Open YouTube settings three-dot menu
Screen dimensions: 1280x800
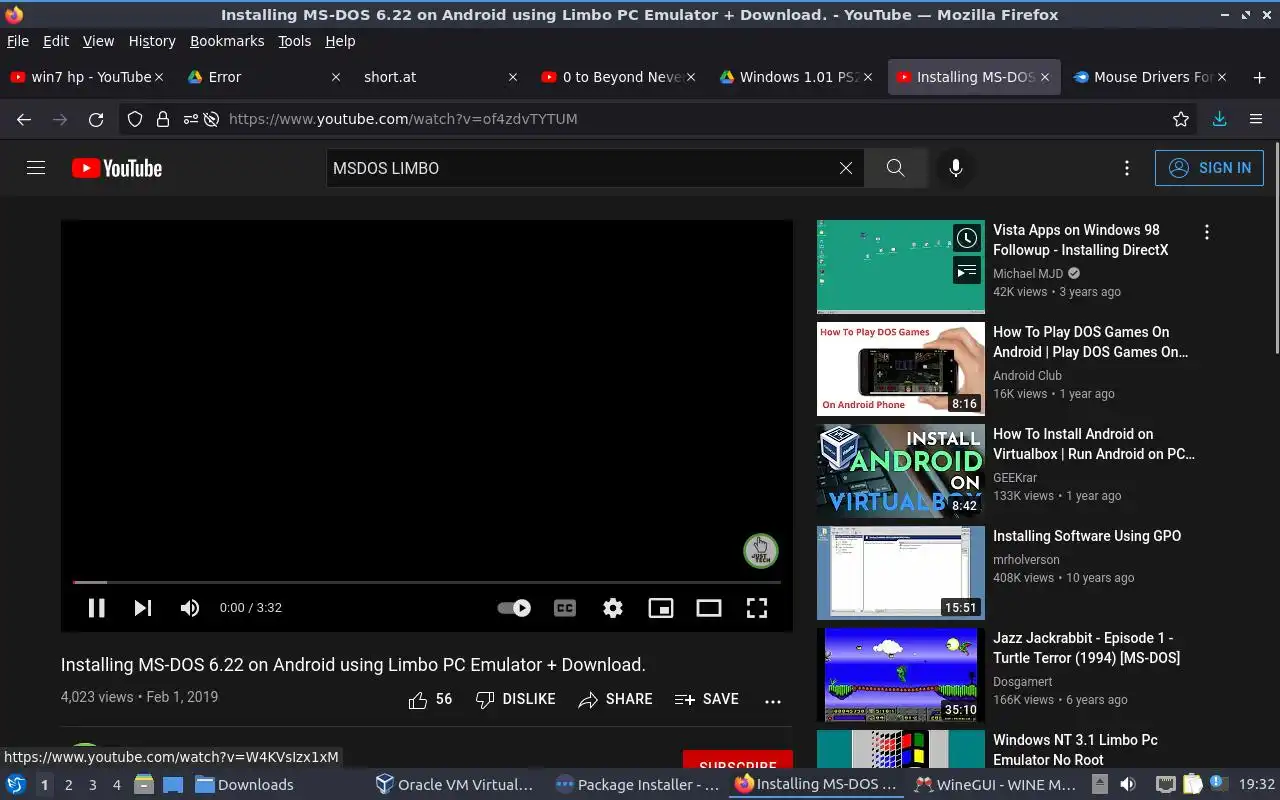click(1127, 168)
